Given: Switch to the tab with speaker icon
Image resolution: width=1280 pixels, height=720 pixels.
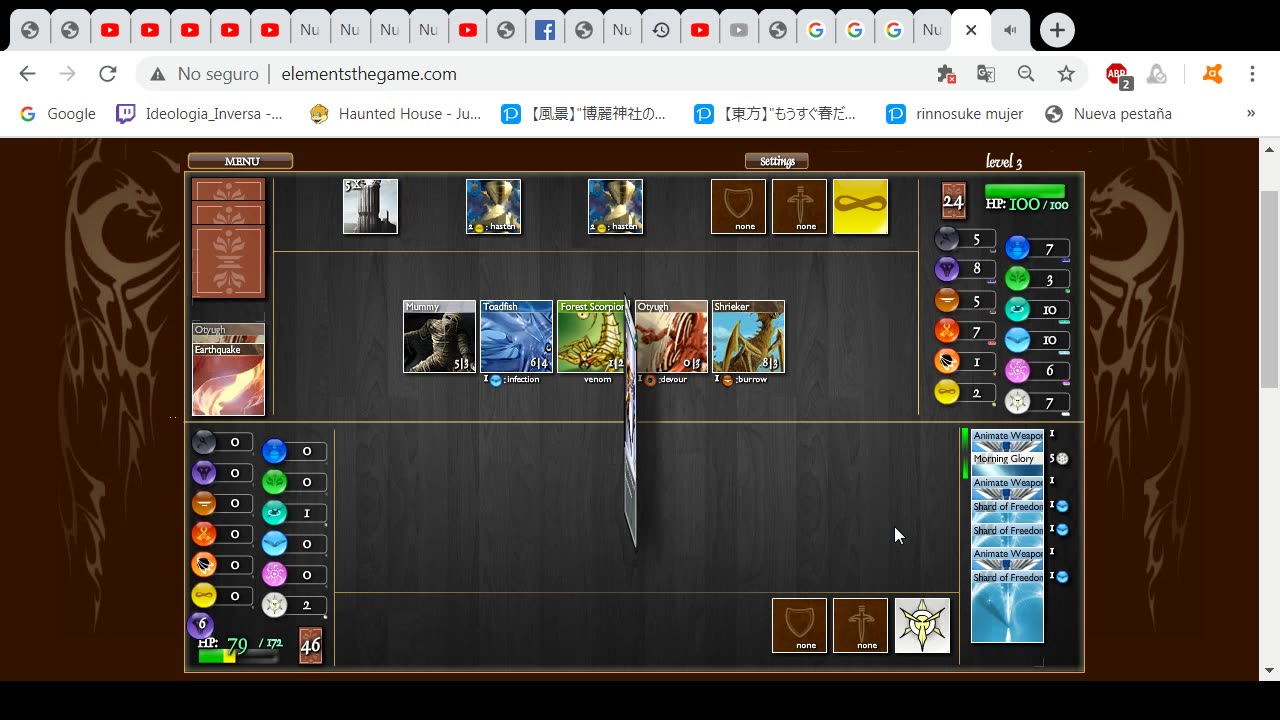Looking at the screenshot, I should pos(1010,30).
